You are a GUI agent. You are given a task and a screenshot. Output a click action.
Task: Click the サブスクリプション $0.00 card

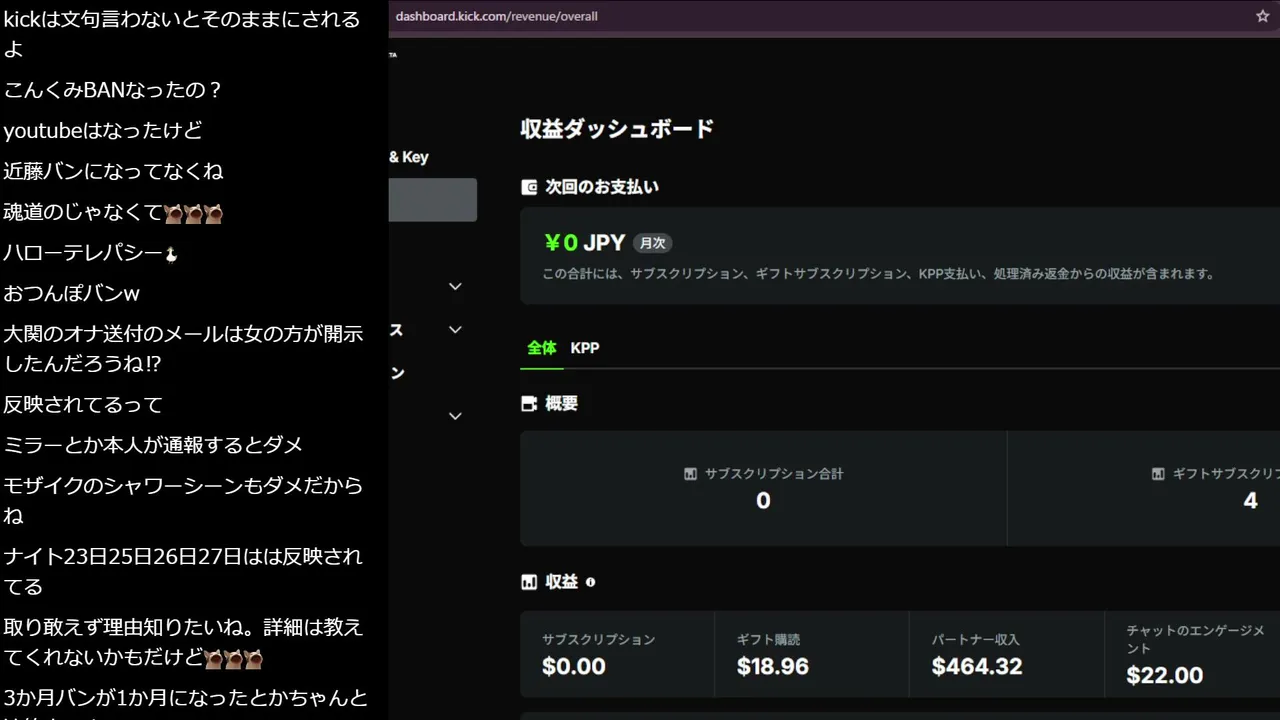[618, 655]
